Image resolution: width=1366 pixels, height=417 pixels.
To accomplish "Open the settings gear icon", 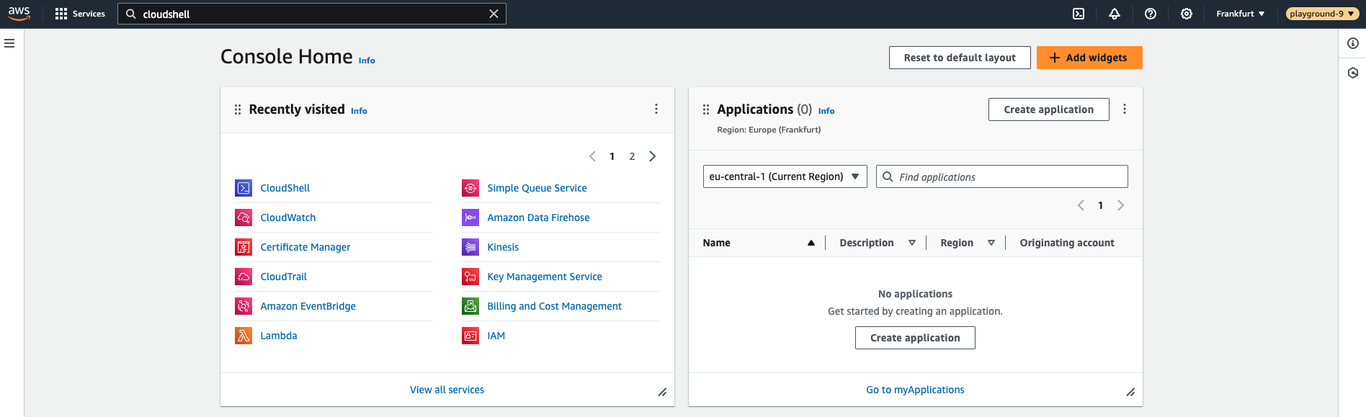I will pos(1186,14).
